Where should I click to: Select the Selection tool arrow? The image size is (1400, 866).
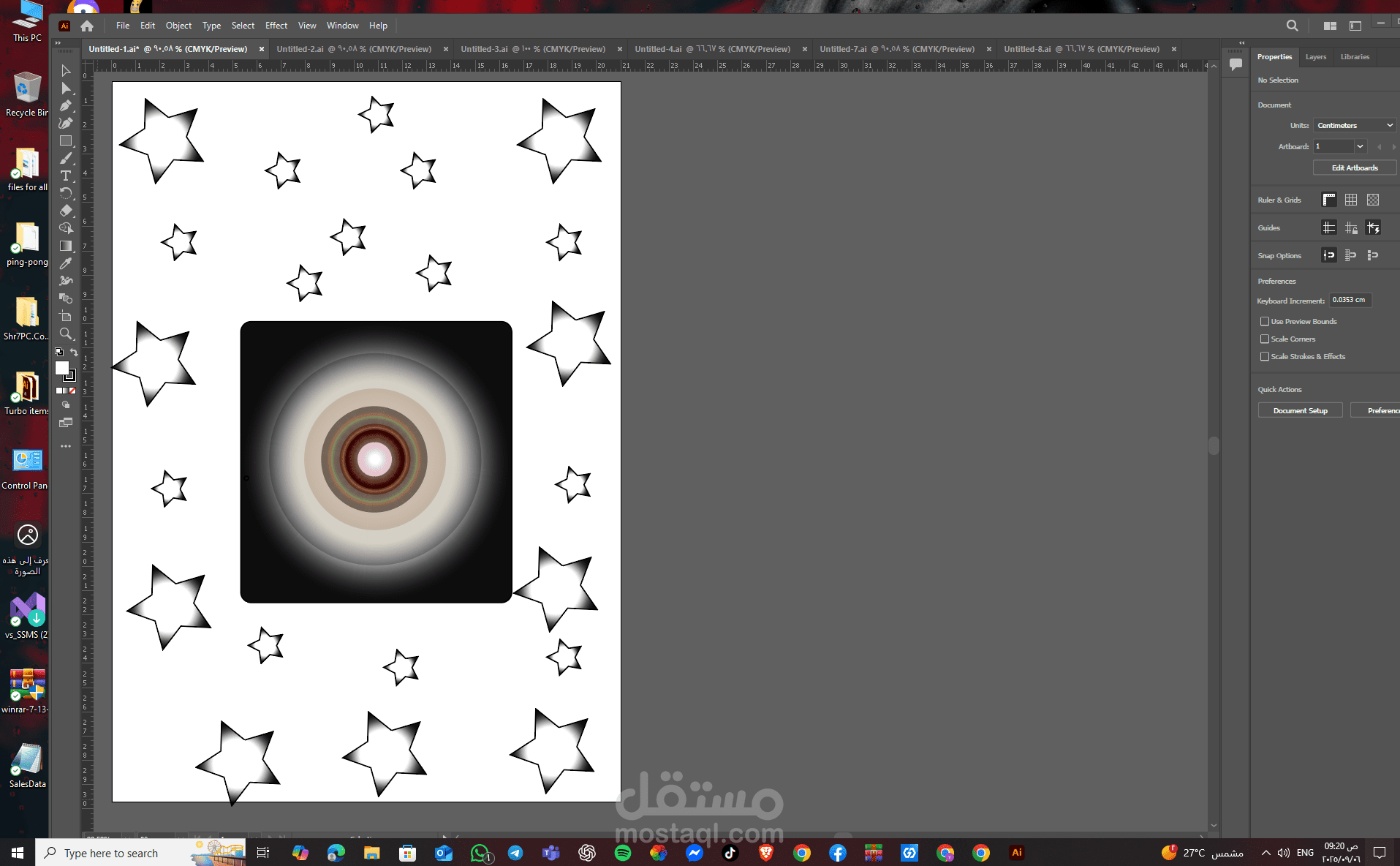point(66,71)
